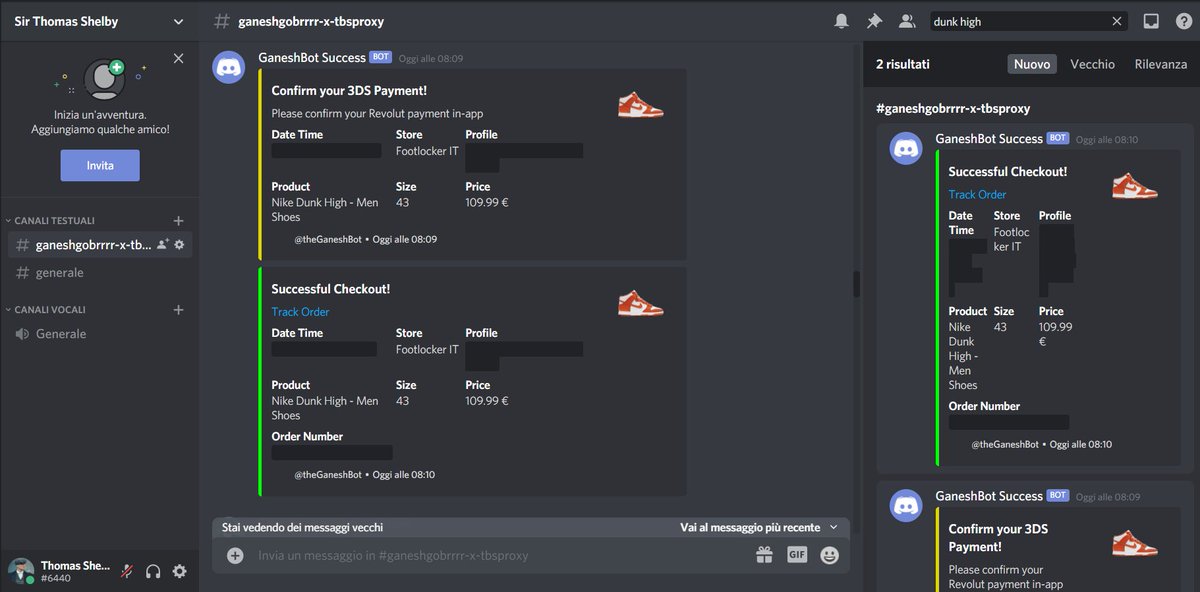Sort results by Nuovo tab
Viewport: 1200px width, 592px height.
[x=1032, y=64]
